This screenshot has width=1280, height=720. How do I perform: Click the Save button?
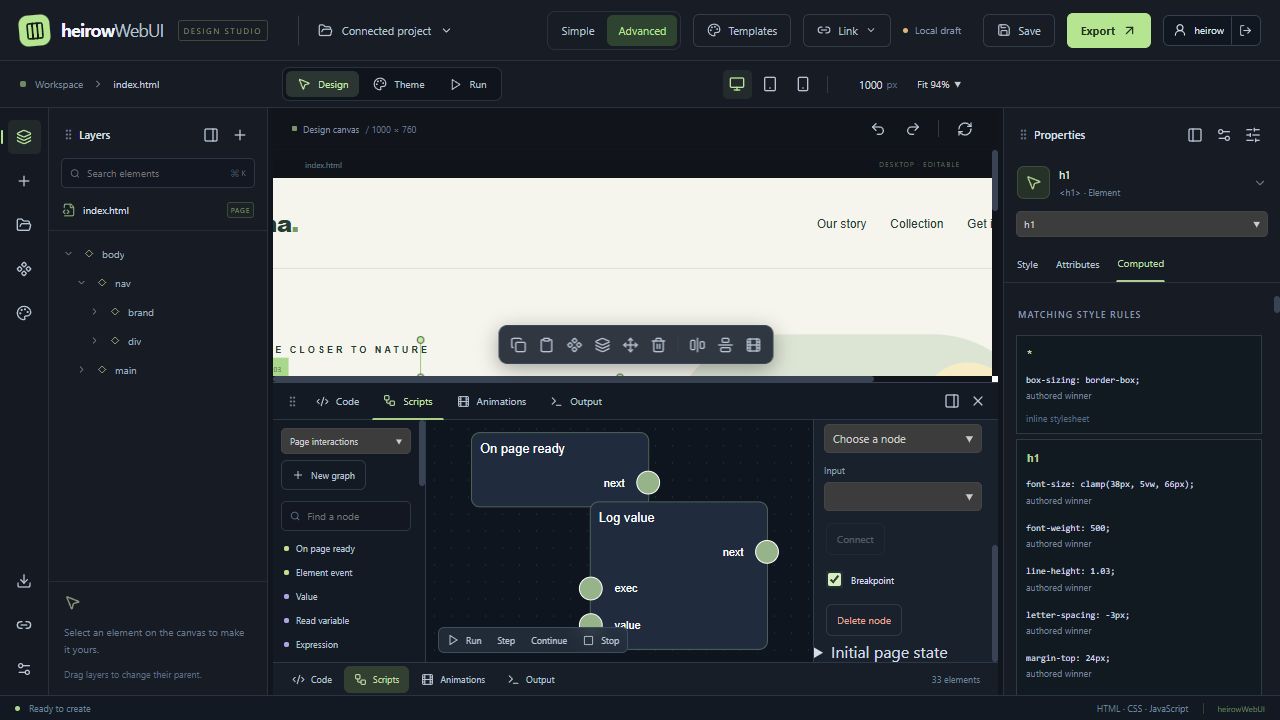click(1019, 31)
